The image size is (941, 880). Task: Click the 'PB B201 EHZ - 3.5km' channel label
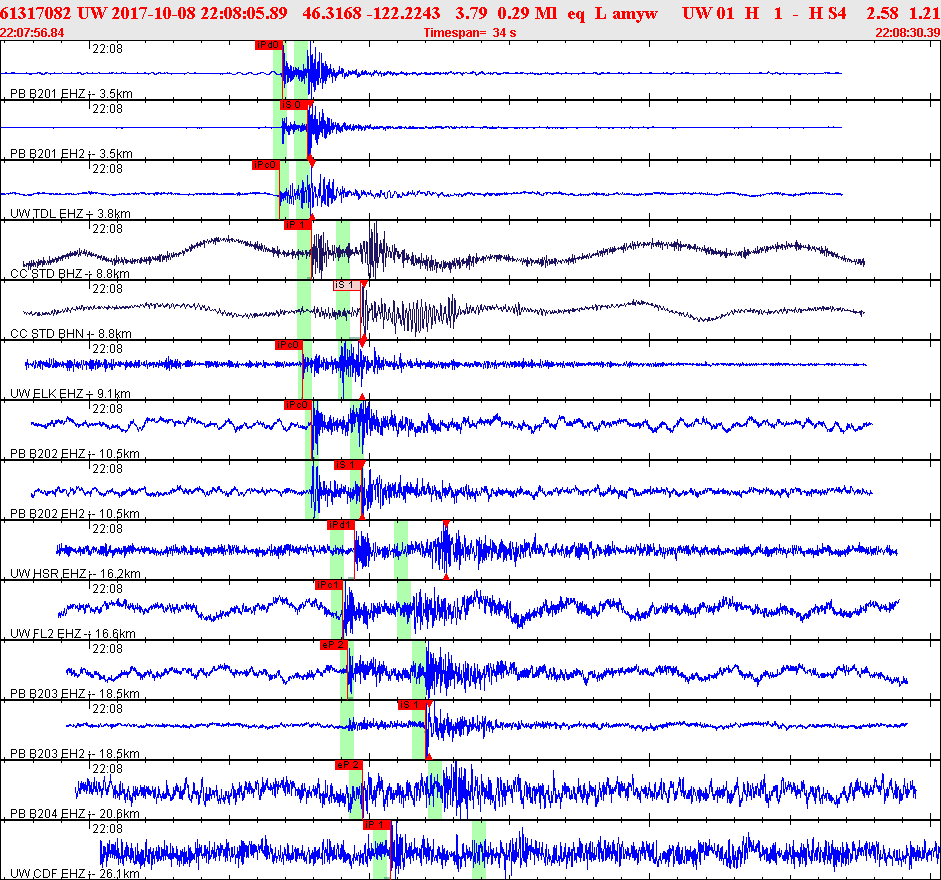(x=71, y=94)
